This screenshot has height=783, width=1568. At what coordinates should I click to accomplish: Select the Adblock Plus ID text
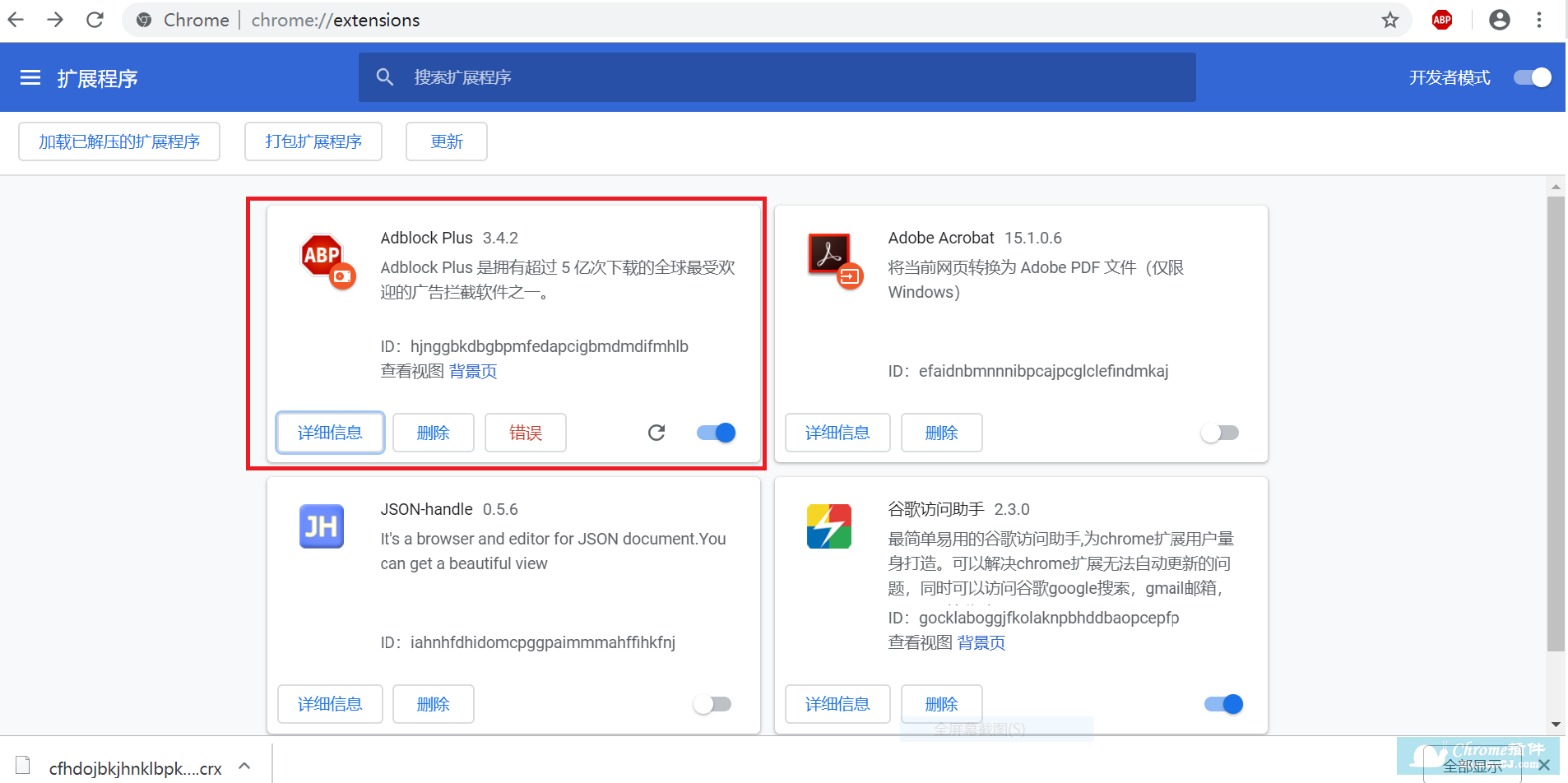(534, 346)
